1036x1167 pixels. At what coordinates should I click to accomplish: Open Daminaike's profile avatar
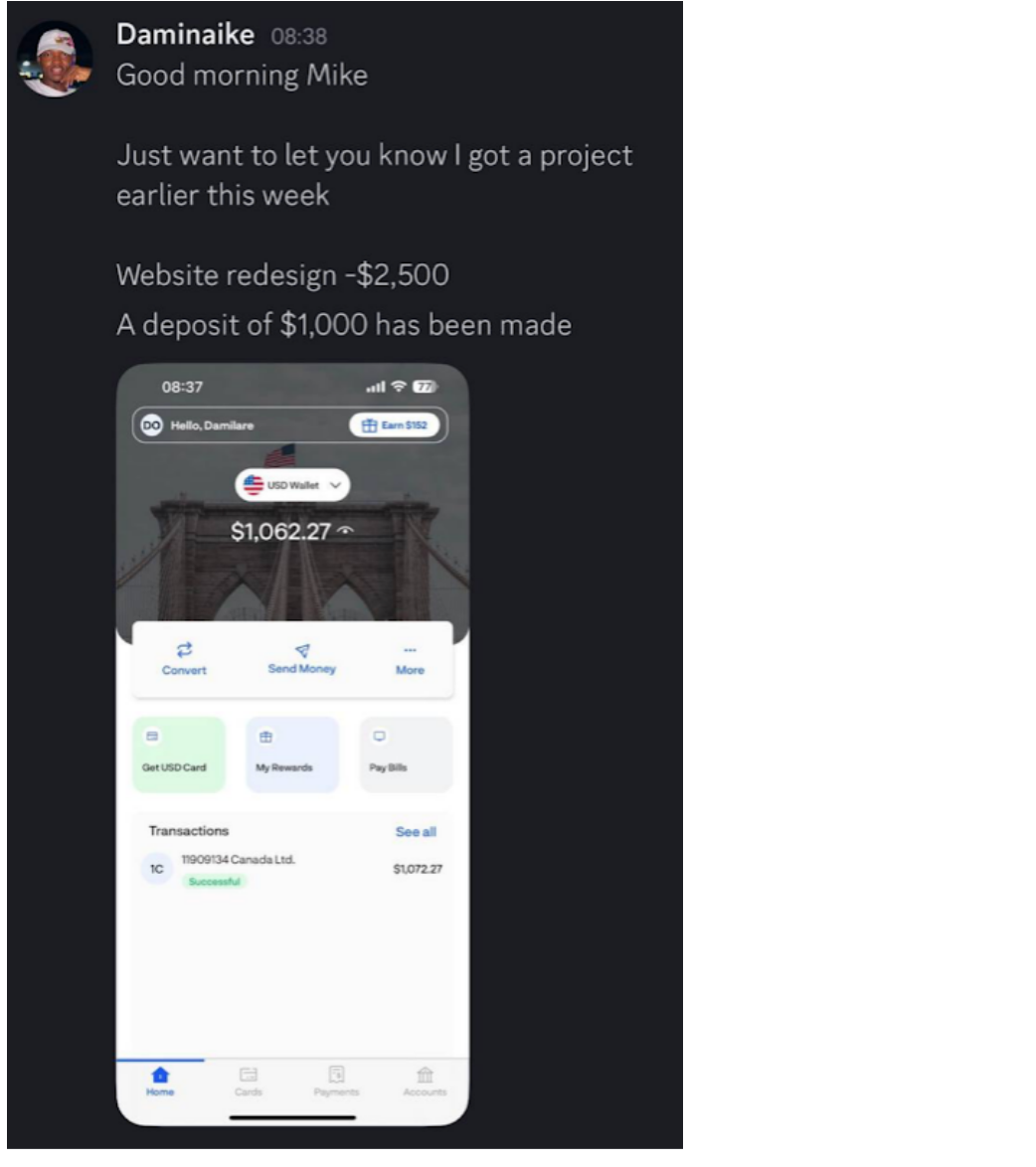(x=55, y=59)
